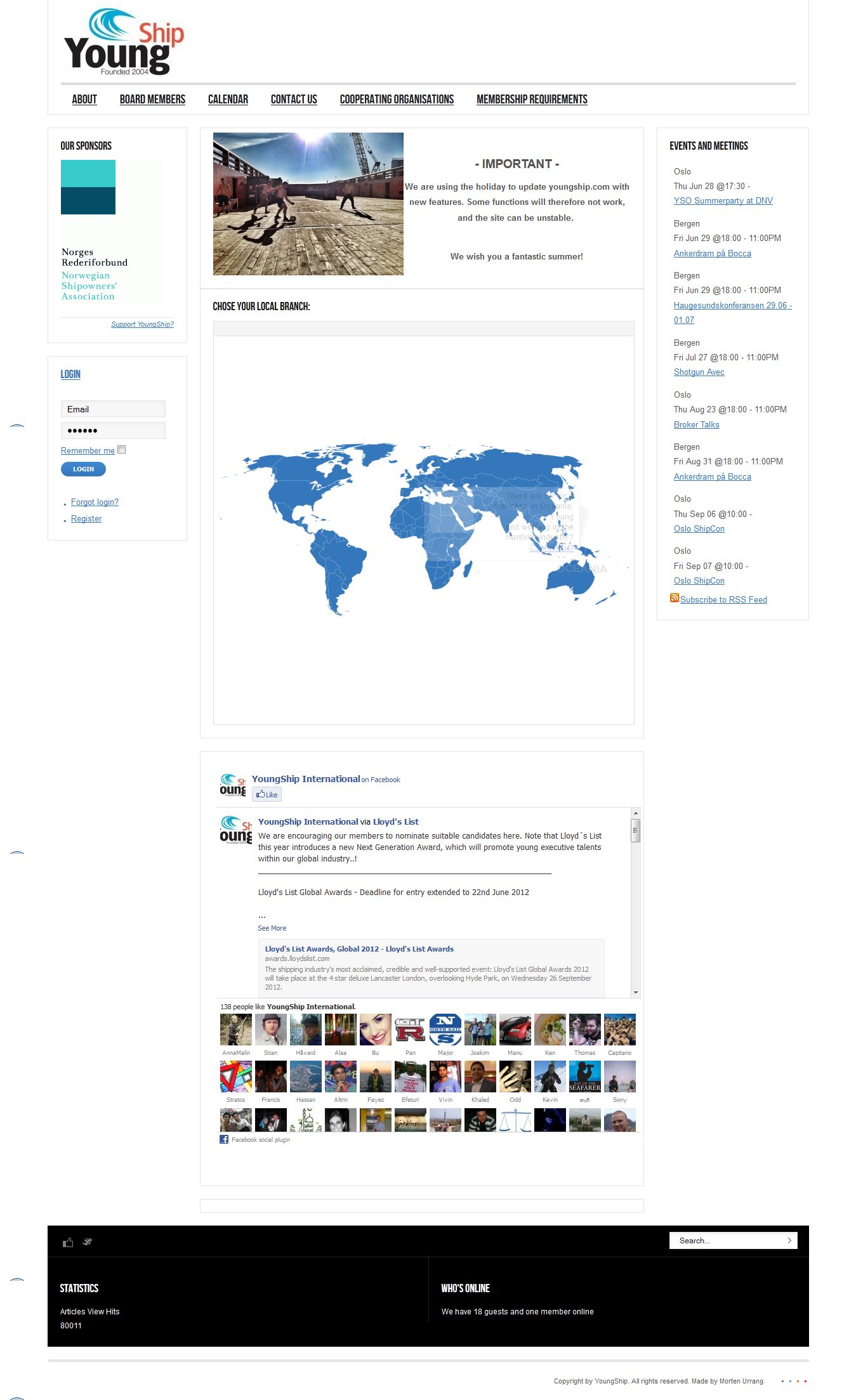The width and height of the screenshot is (856, 1400).
Task: Click the Norges Rederiforbund sponsor logo
Action: pyautogui.click(x=112, y=232)
